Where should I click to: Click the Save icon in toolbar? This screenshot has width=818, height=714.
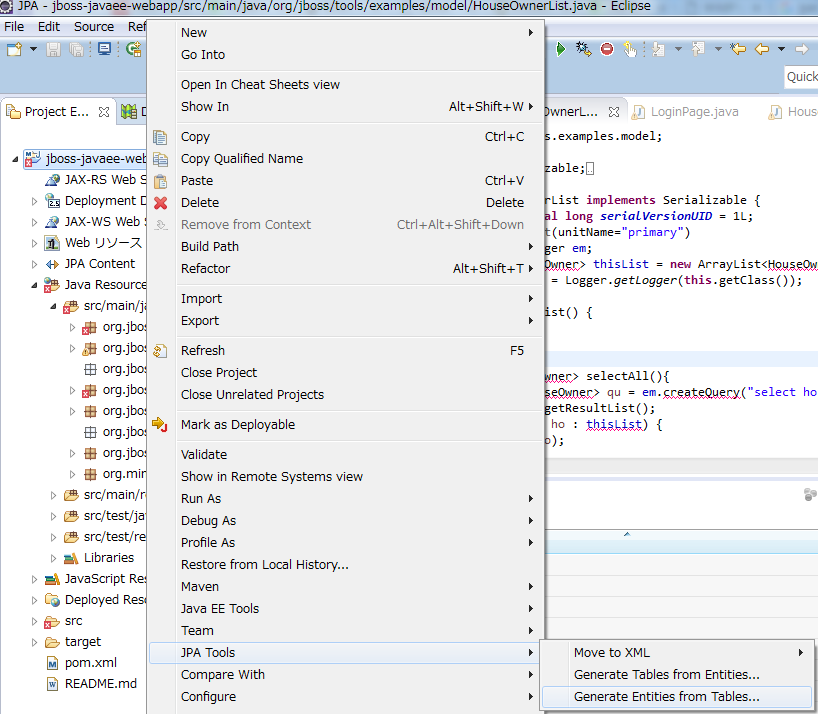[53, 50]
